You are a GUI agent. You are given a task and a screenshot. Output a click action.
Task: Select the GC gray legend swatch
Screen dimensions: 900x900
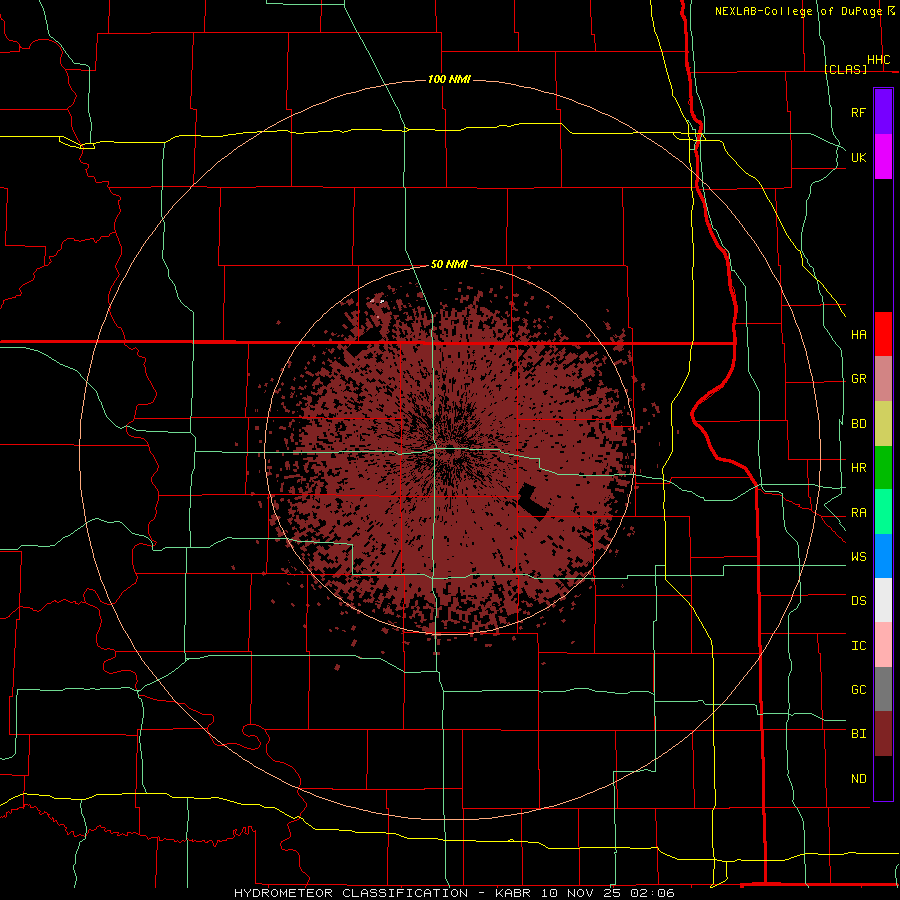[883, 689]
